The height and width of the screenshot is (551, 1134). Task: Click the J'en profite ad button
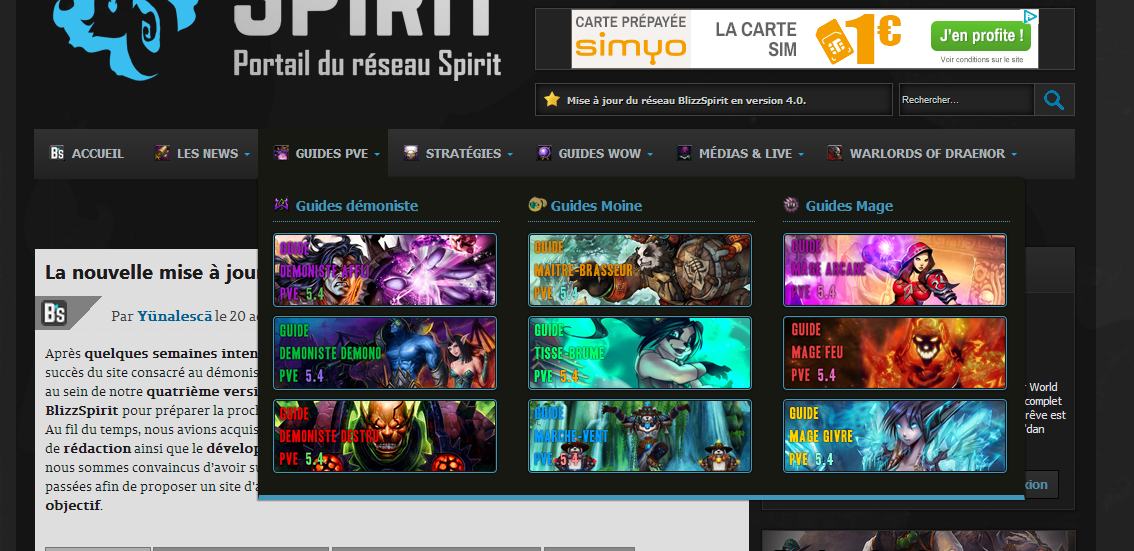click(x=979, y=37)
